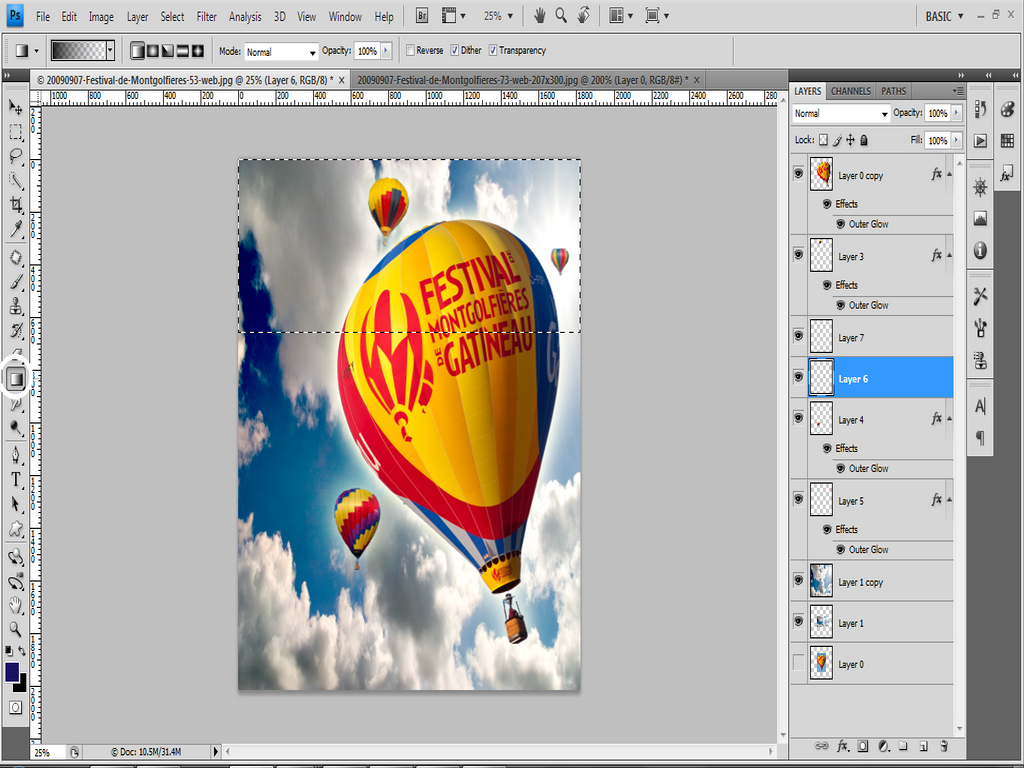The image size is (1024, 768).
Task: Open the gradient preview editor
Action: click(x=78, y=50)
